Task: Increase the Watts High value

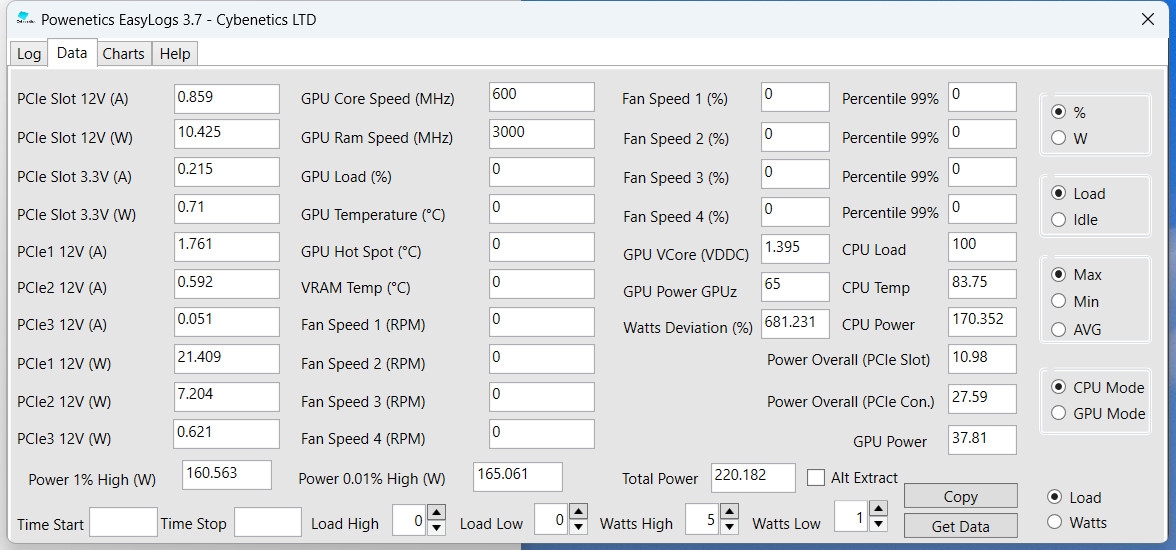Action: pyautogui.click(x=730, y=513)
